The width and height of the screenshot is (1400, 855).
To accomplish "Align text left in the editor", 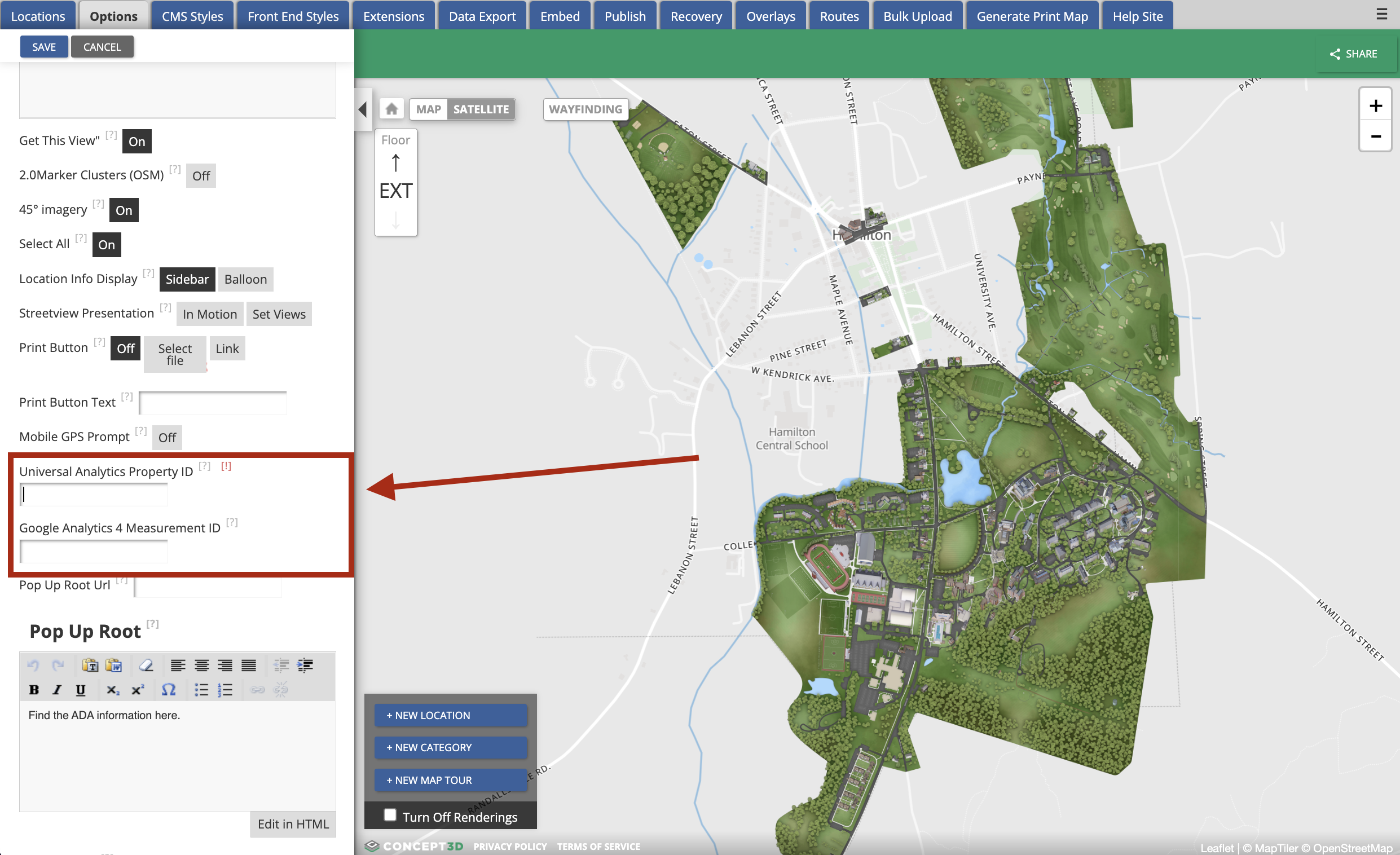I will [178, 666].
